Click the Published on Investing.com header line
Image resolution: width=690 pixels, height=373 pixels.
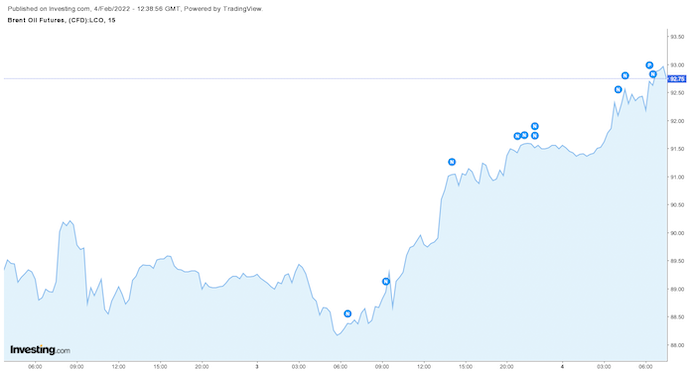point(135,9)
